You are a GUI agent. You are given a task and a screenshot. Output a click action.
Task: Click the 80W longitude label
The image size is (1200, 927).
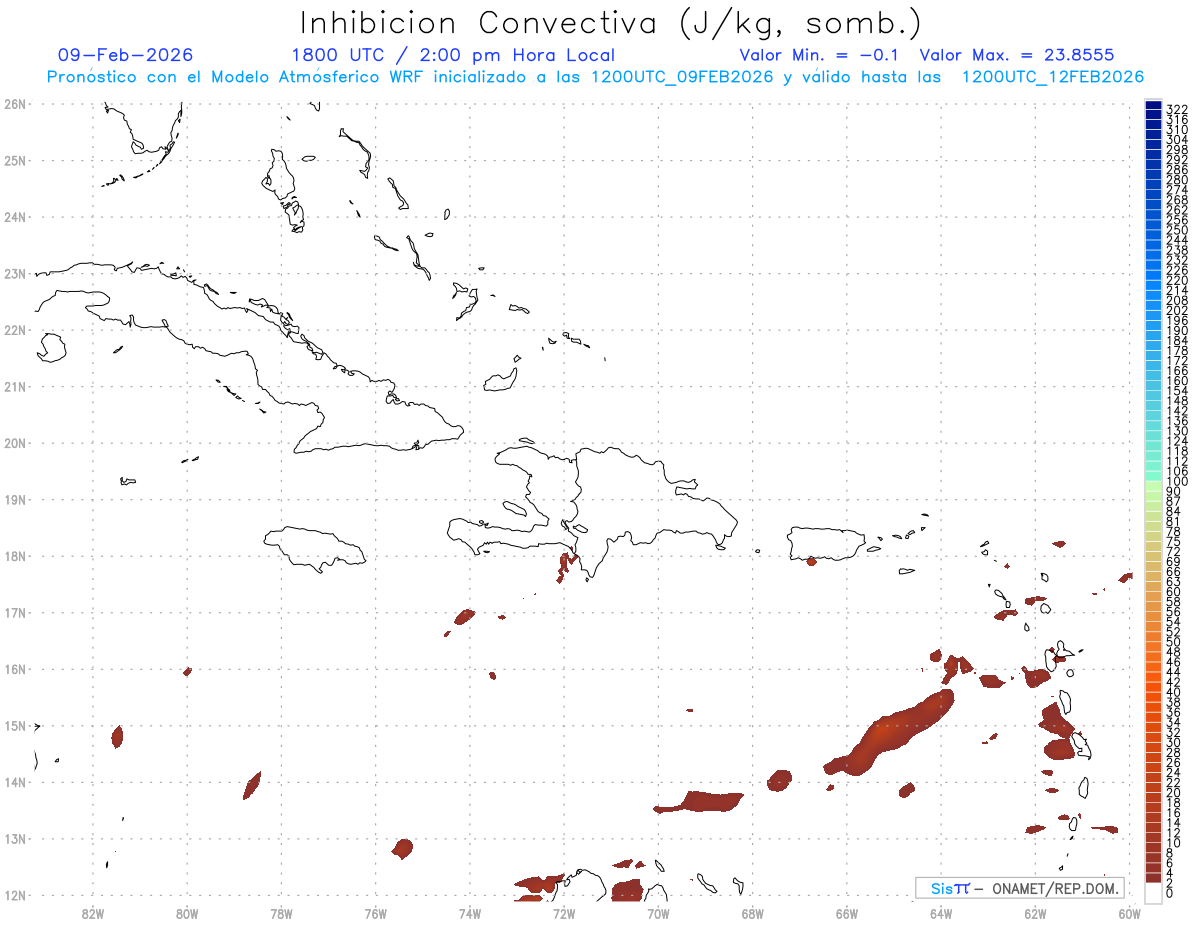click(187, 913)
